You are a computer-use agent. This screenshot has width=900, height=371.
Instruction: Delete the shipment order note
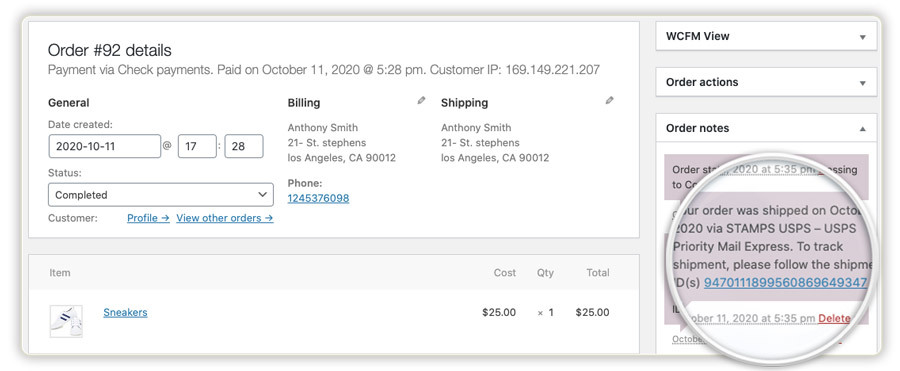pyautogui.click(x=834, y=318)
